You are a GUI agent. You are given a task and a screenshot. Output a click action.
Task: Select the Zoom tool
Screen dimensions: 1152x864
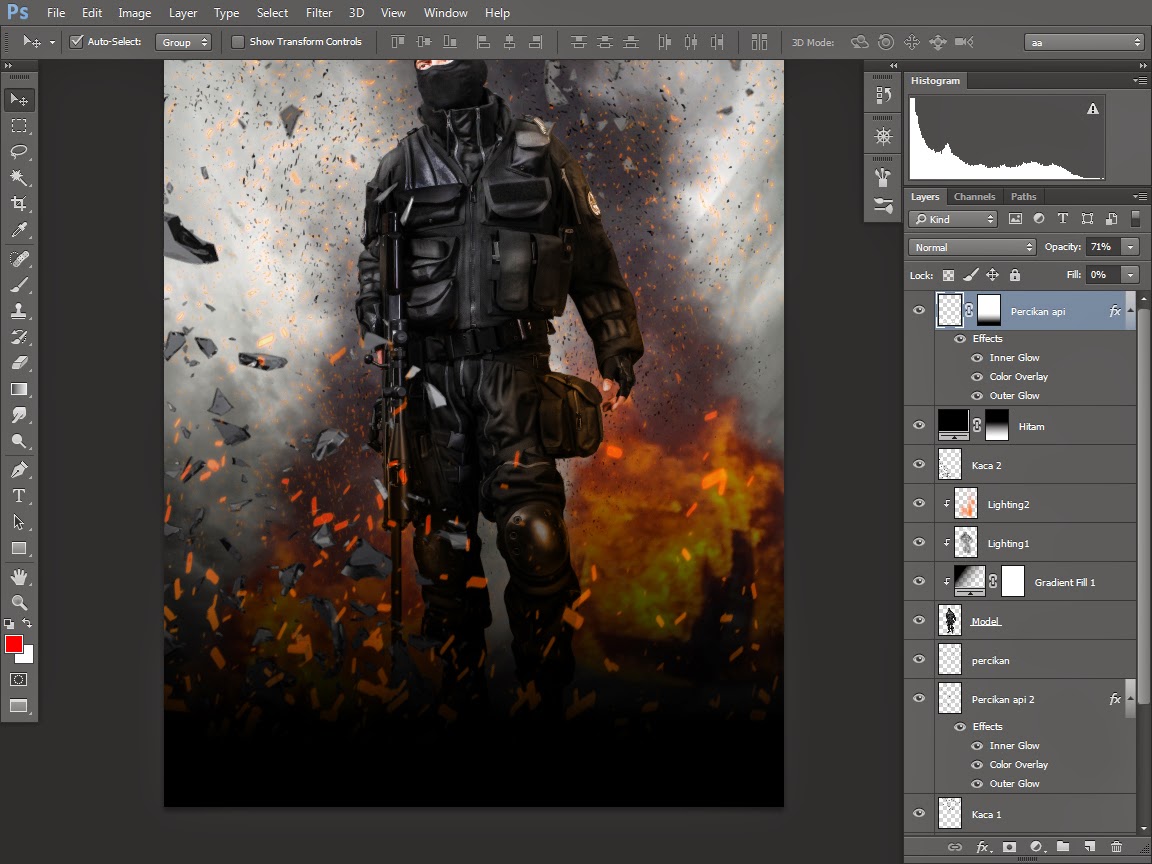click(19, 602)
